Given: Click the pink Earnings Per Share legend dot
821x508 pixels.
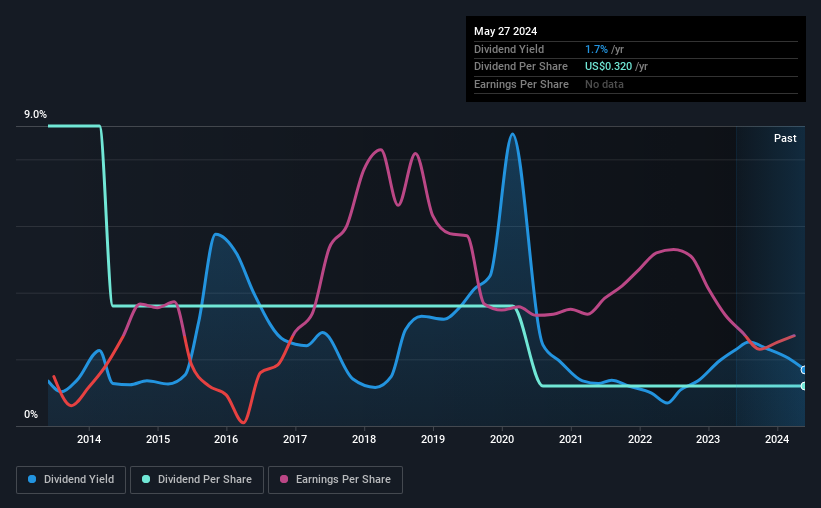Looking at the screenshot, I should tap(284, 479).
